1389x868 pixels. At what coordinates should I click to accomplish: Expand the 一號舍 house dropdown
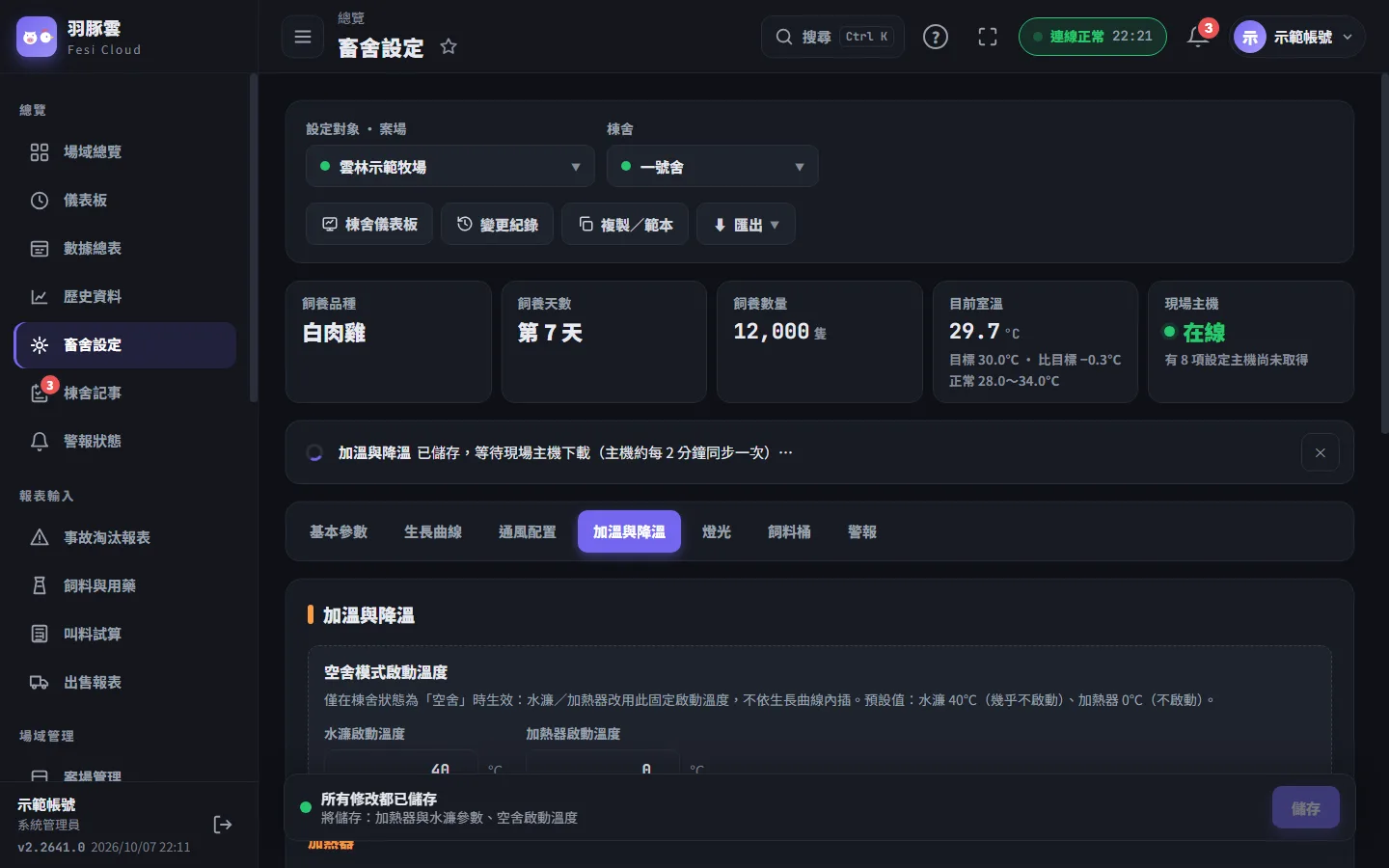713,167
